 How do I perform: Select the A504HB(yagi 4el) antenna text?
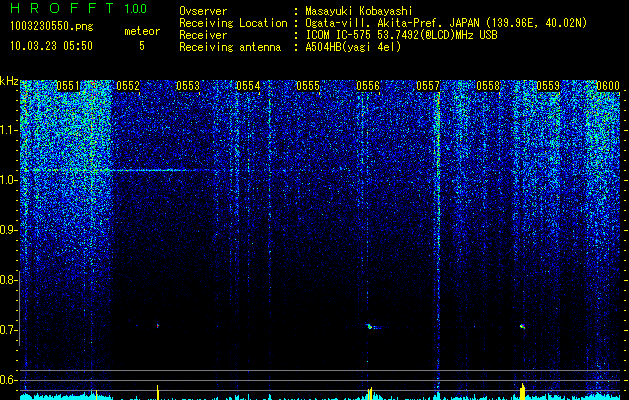coord(353,47)
